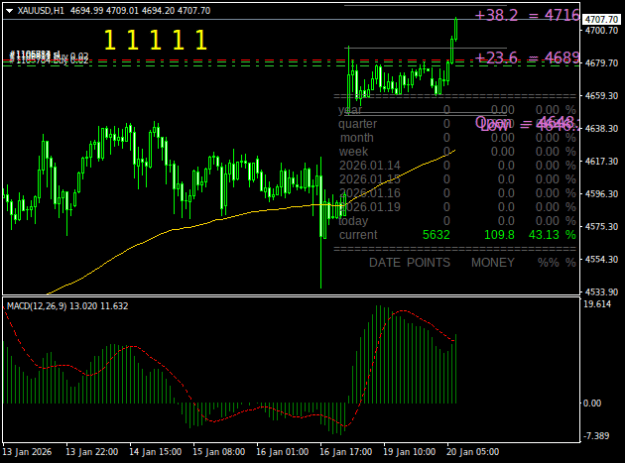Click the 20 Jan 05:00 time axis label
Viewport: 625px width, 463px height.
coord(472,452)
